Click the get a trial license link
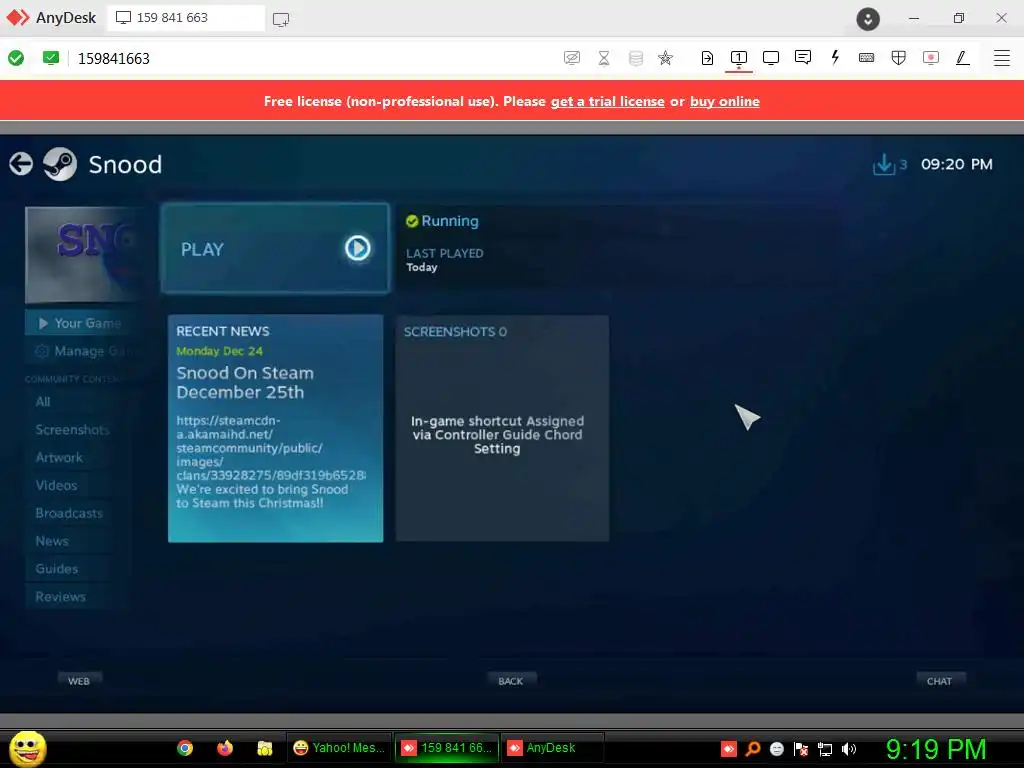1024x768 pixels. pyautogui.click(x=607, y=101)
